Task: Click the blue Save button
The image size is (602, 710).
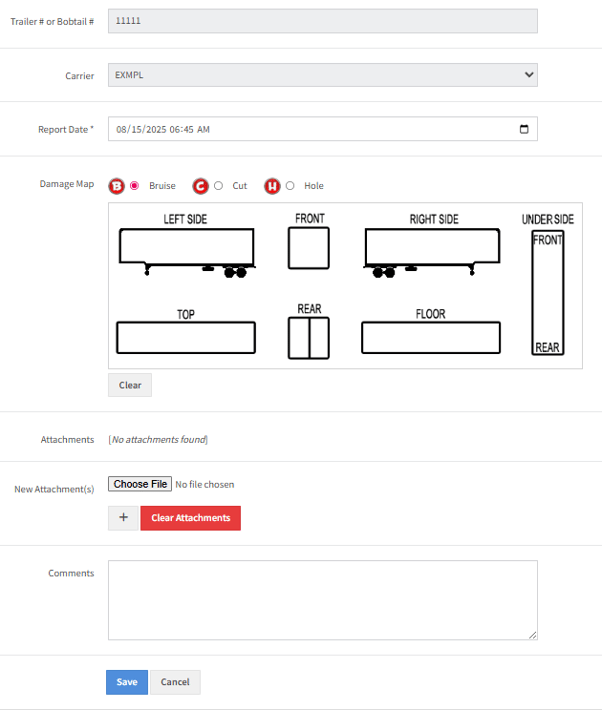Action: pyautogui.click(x=127, y=682)
